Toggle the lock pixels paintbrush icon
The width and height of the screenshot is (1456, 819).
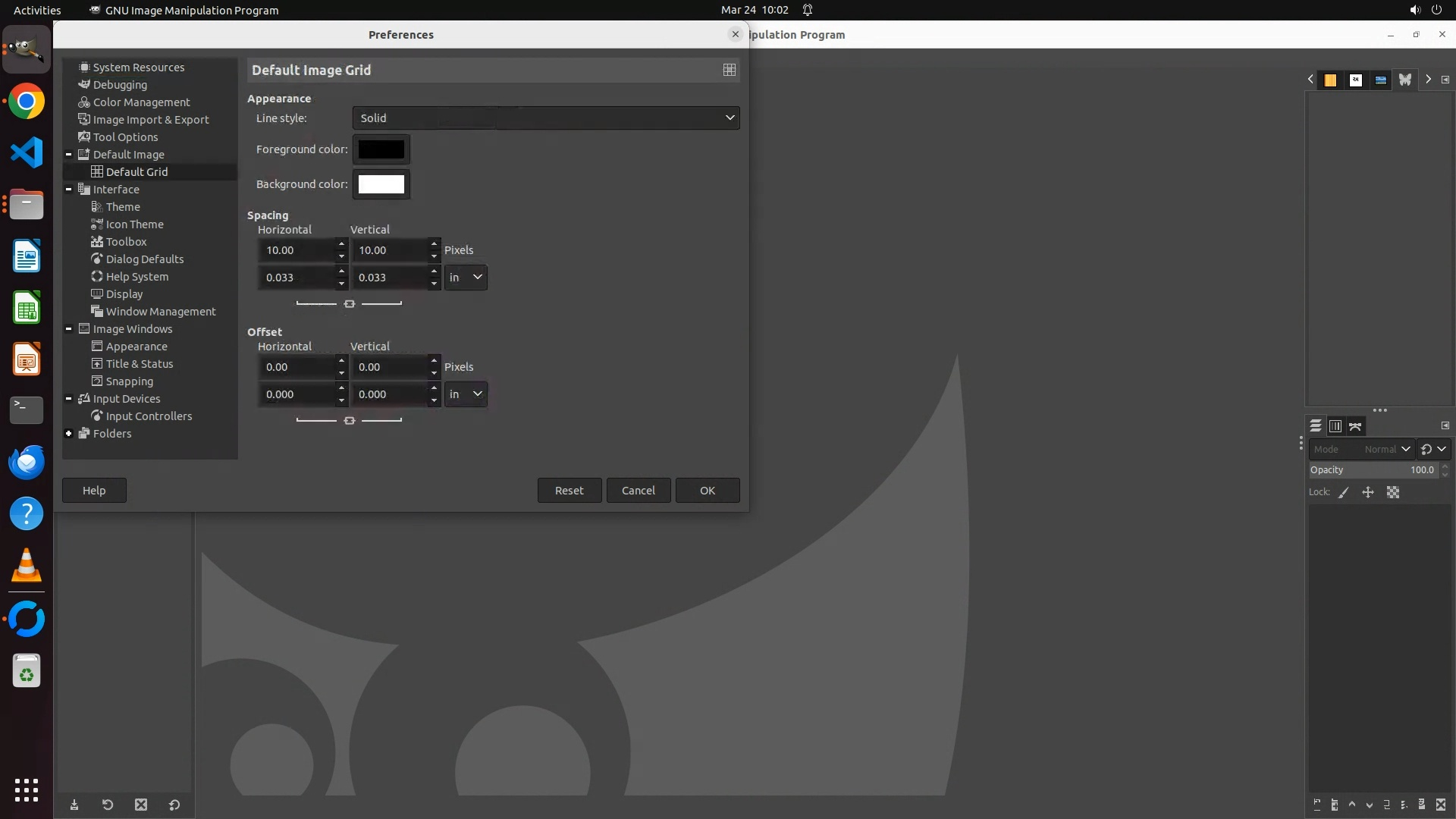(1344, 492)
